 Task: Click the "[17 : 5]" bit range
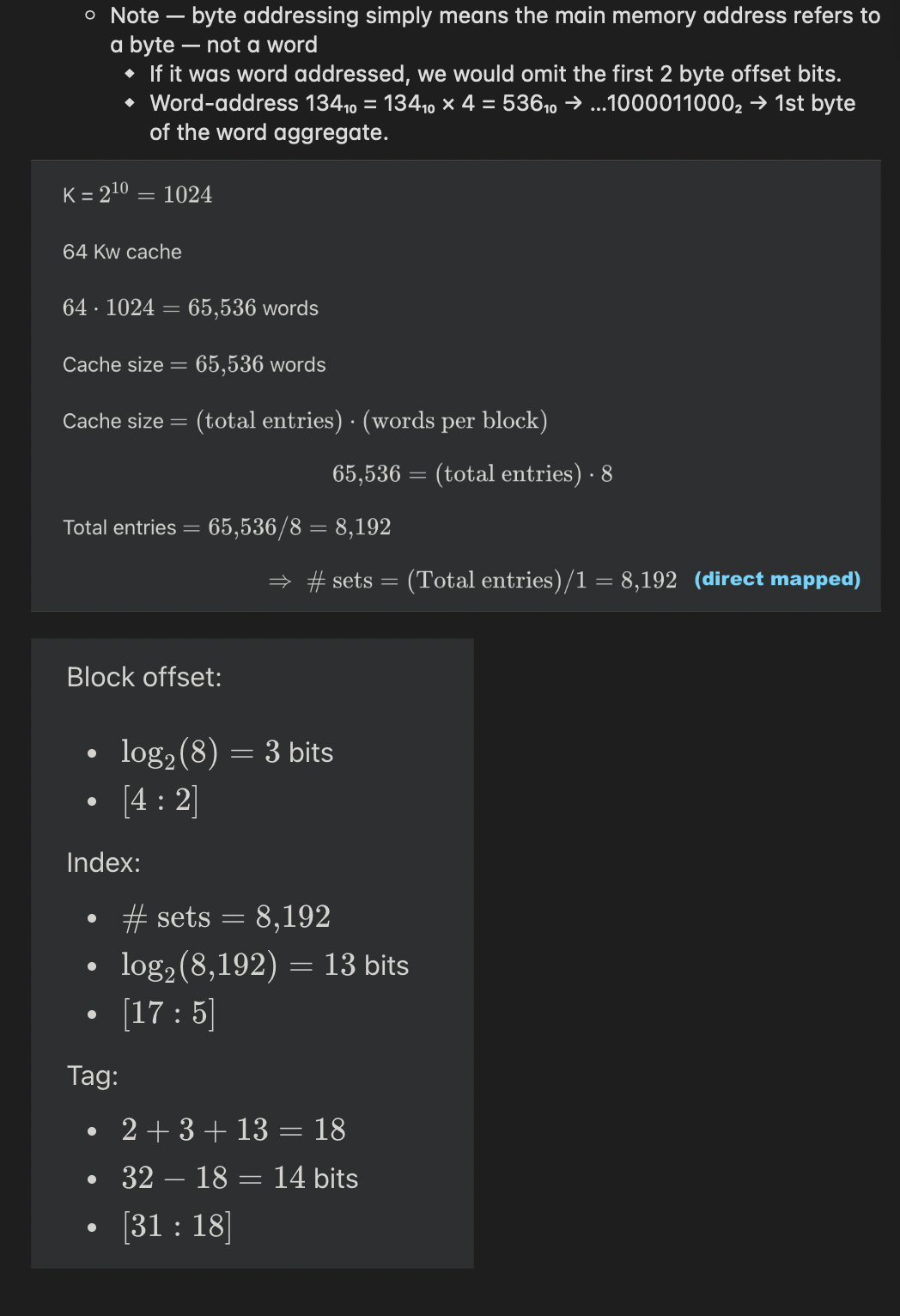pyautogui.click(x=168, y=1013)
